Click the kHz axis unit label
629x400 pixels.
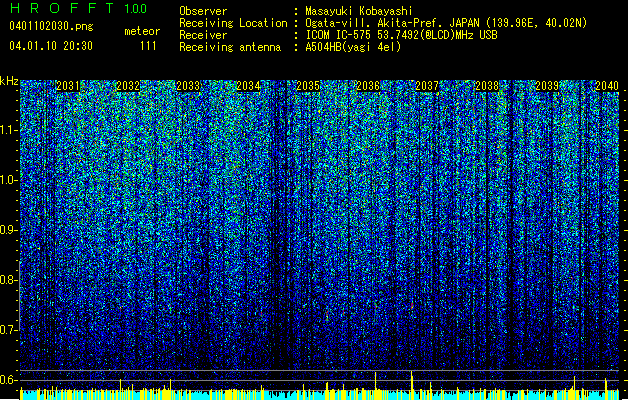click(9, 81)
